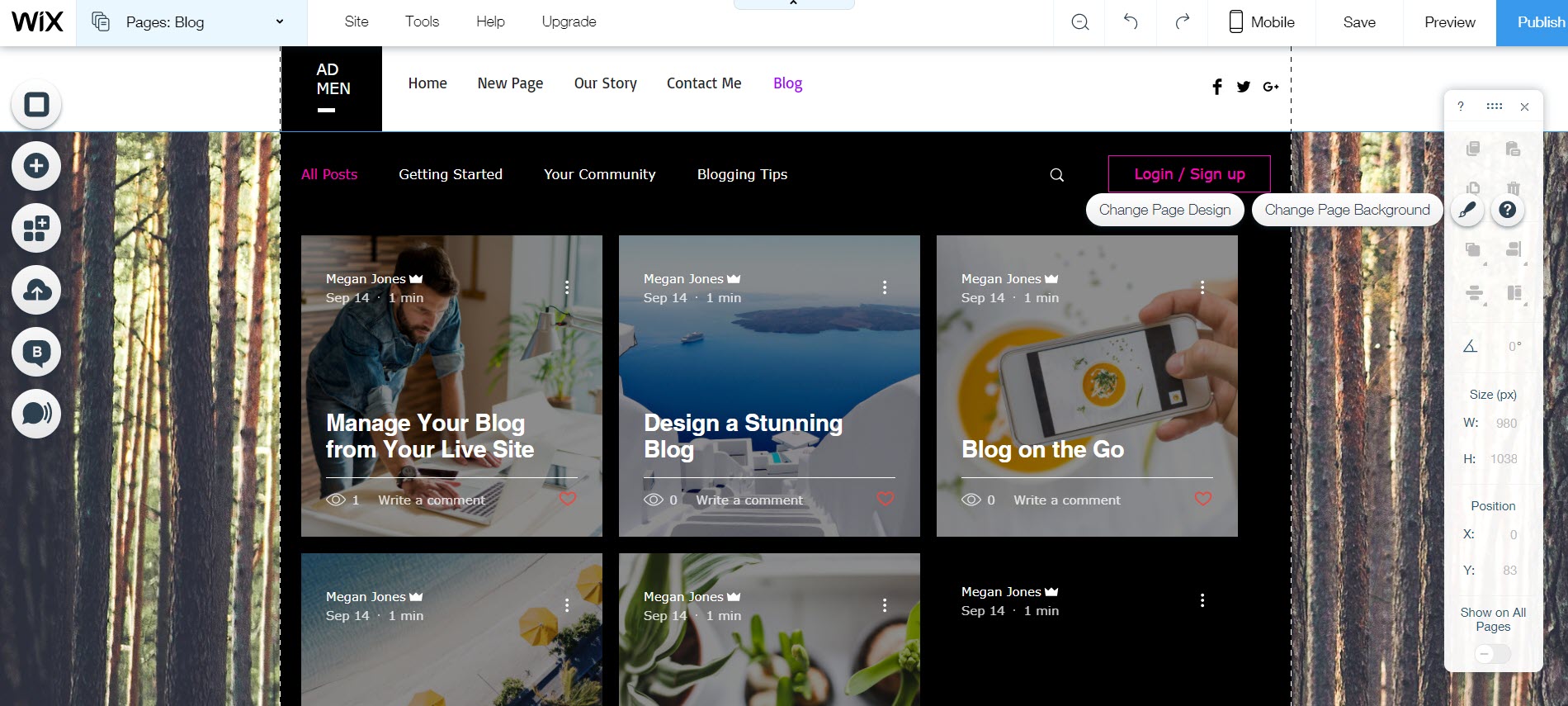The height and width of the screenshot is (706, 1568).
Task: Switch to Mobile editor view
Action: pyautogui.click(x=1261, y=22)
